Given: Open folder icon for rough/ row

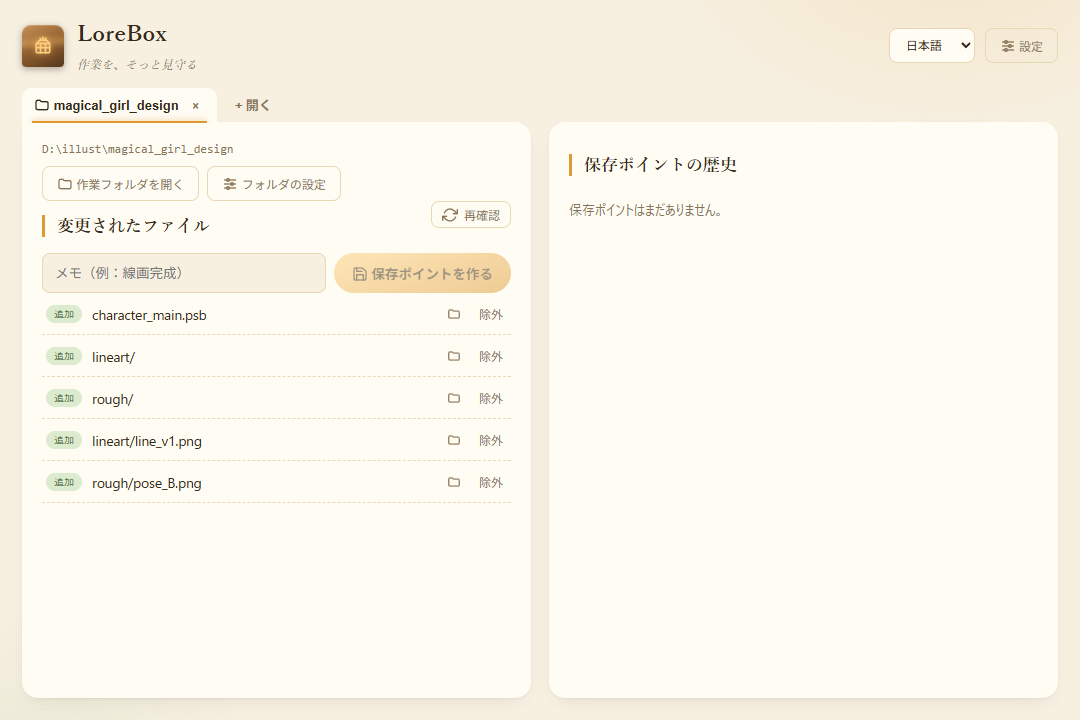Looking at the screenshot, I should [x=454, y=398].
